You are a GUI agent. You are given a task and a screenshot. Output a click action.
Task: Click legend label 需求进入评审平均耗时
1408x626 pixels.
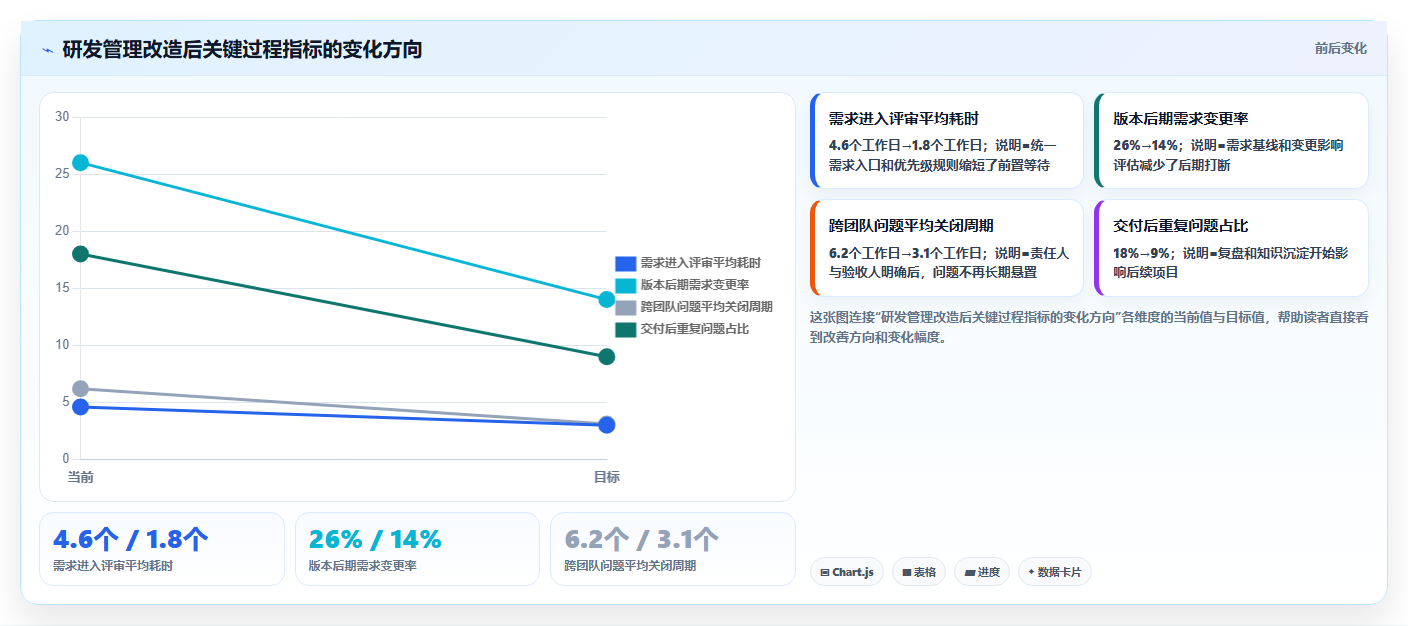pyautogui.click(x=700, y=263)
